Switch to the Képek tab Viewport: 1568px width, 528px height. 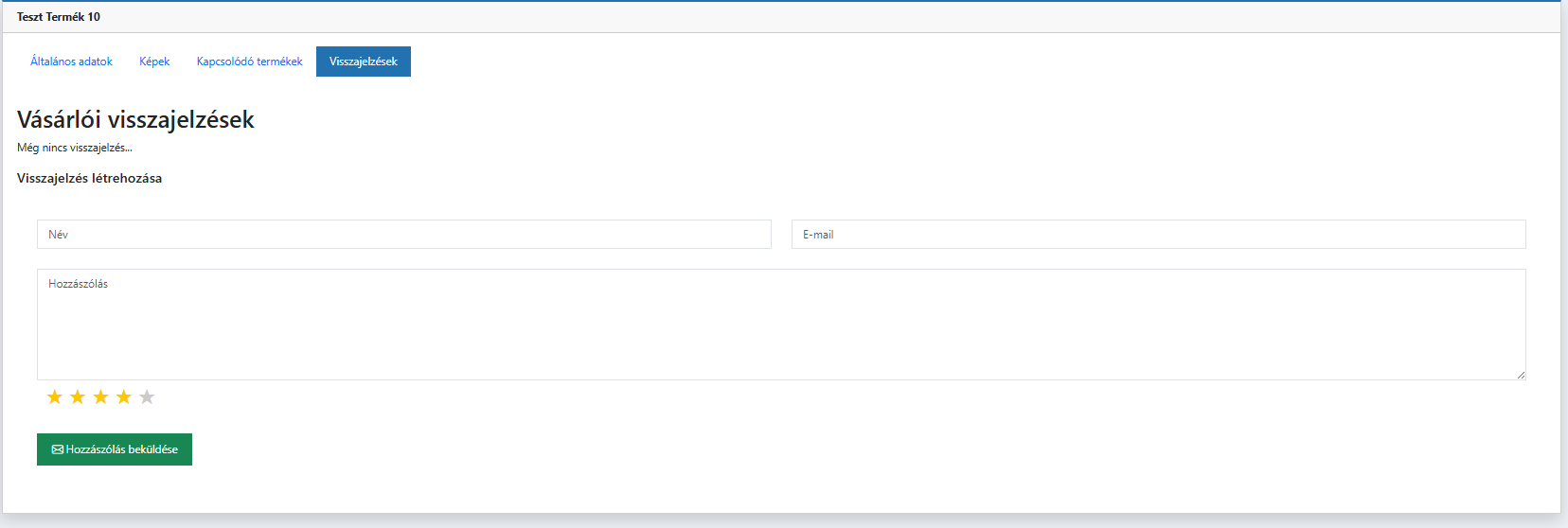(154, 62)
